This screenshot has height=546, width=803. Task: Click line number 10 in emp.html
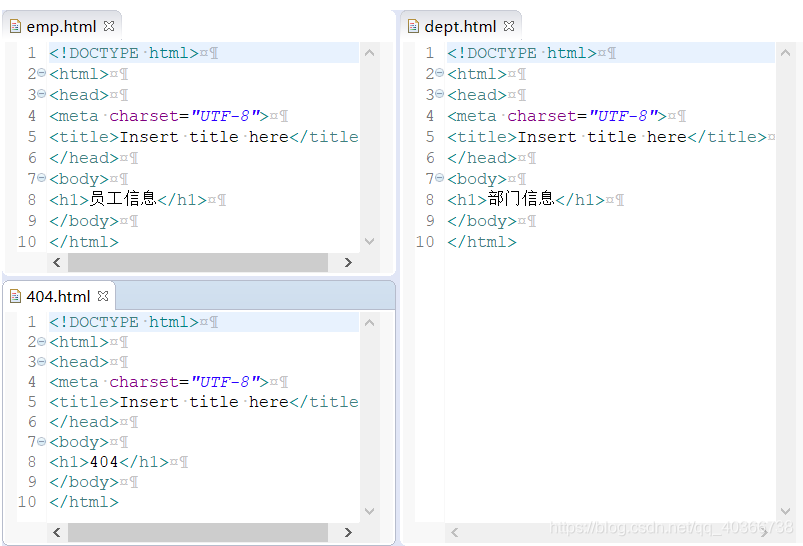[27, 242]
